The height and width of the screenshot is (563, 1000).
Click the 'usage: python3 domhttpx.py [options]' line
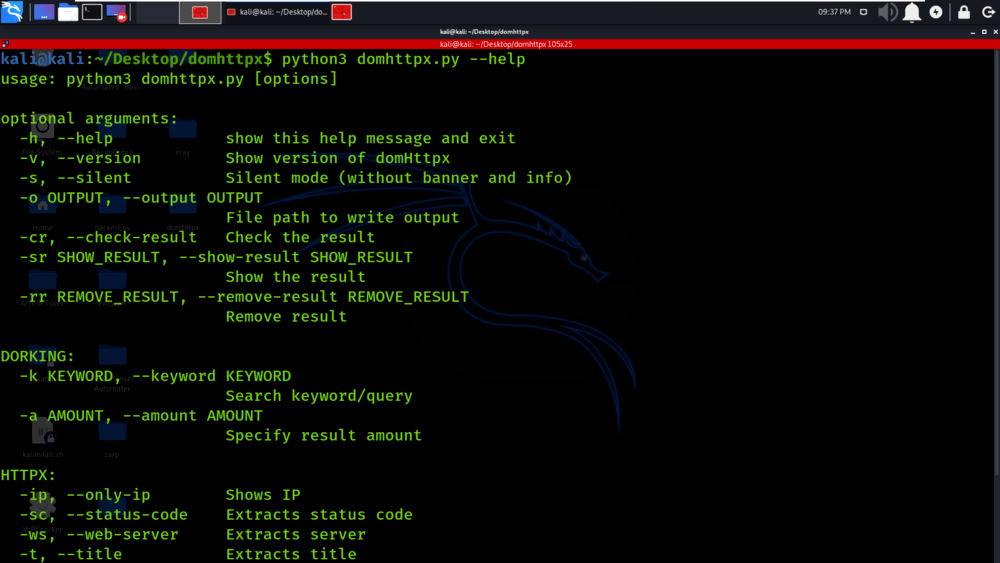169,79
